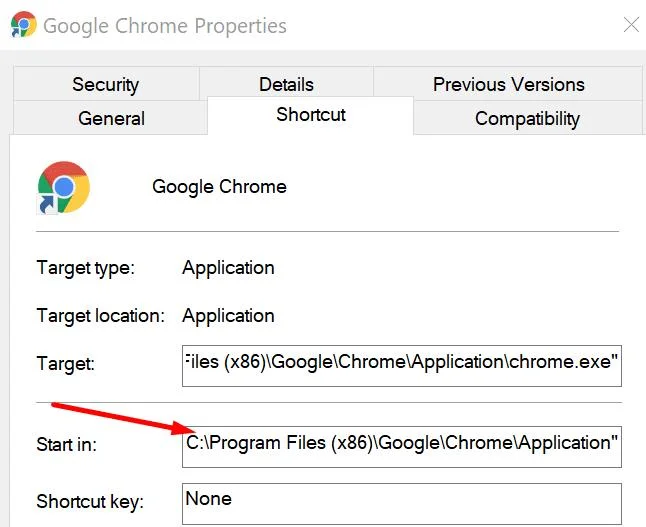646x527 pixels.
Task: Click the large Chrome shortcut icon
Action: pyautogui.click(x=63, y=187)
